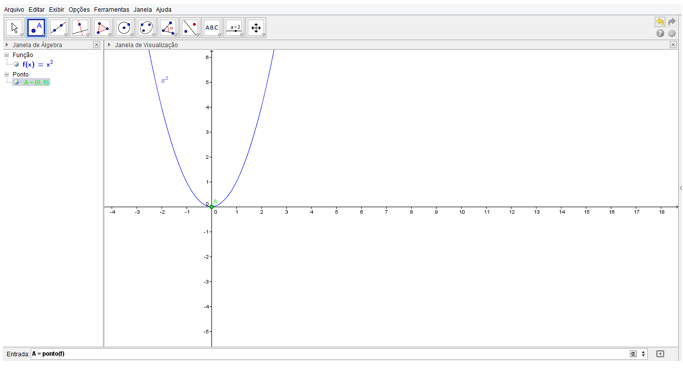The height and width of the screenshot is (369, 683).
Task: Select the Line through Two Points tool
Action: 58,28
